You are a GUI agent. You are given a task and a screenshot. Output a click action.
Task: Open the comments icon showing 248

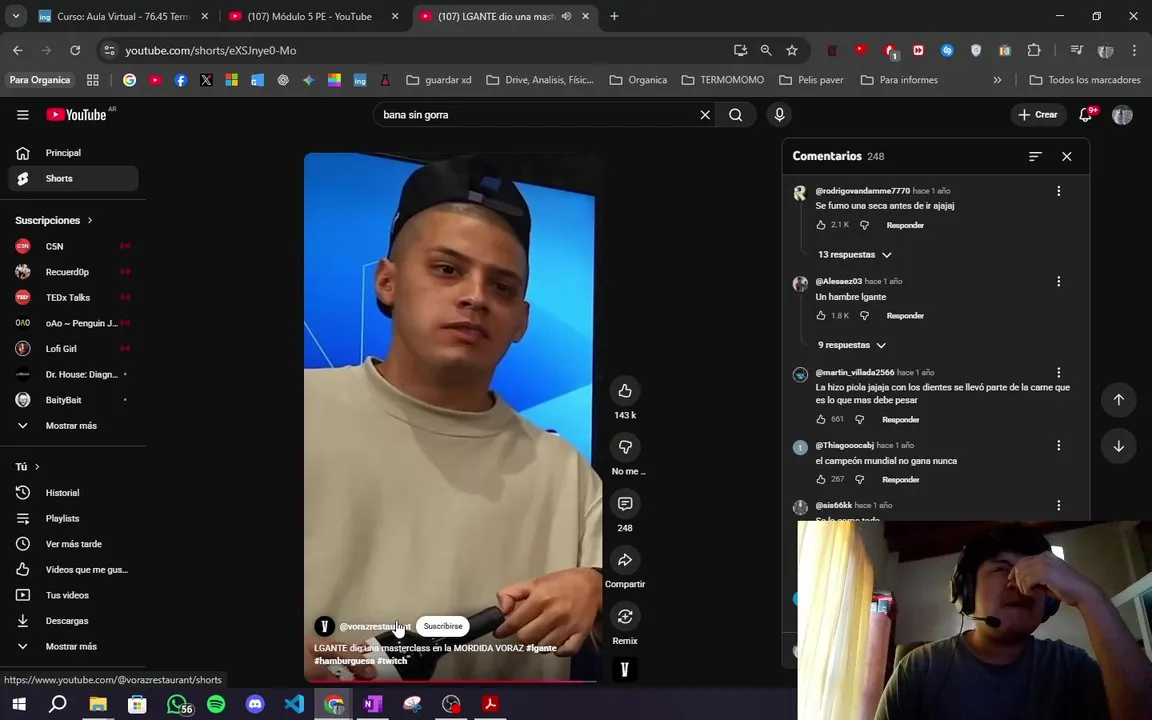(624, 503)
